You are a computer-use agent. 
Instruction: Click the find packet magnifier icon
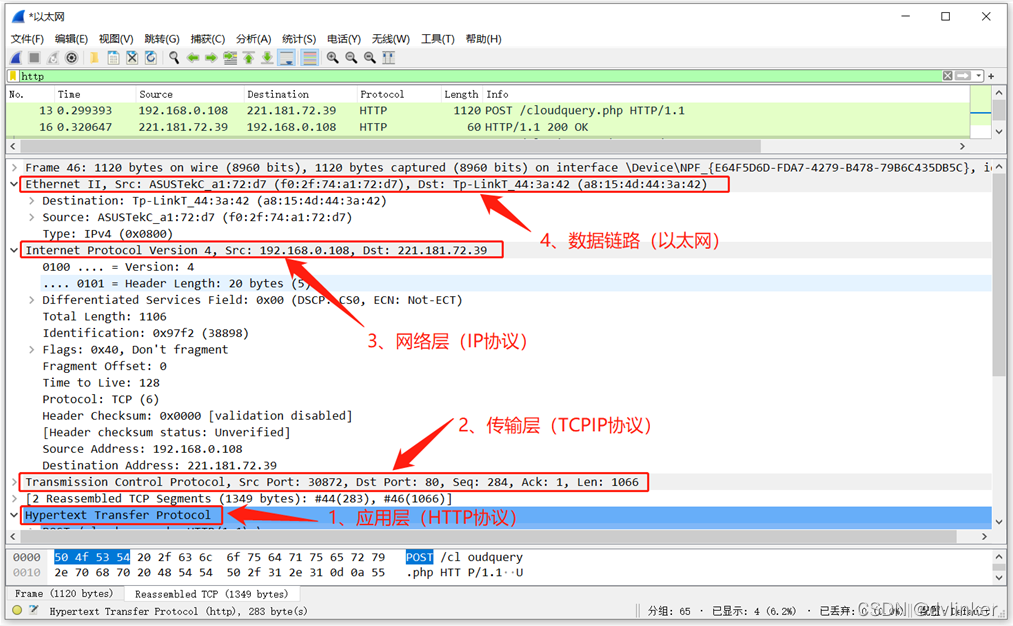pyautogui.click(x=174, y=58)
